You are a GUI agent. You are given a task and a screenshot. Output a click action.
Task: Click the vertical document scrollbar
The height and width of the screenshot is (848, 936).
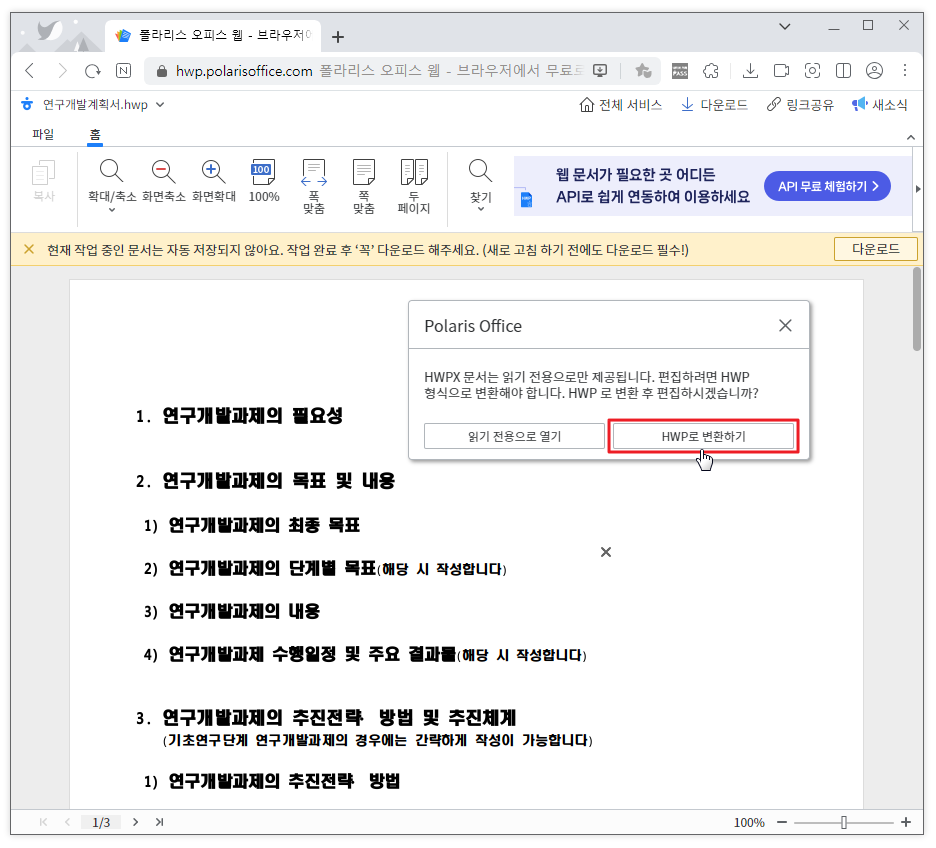point(917,309)
